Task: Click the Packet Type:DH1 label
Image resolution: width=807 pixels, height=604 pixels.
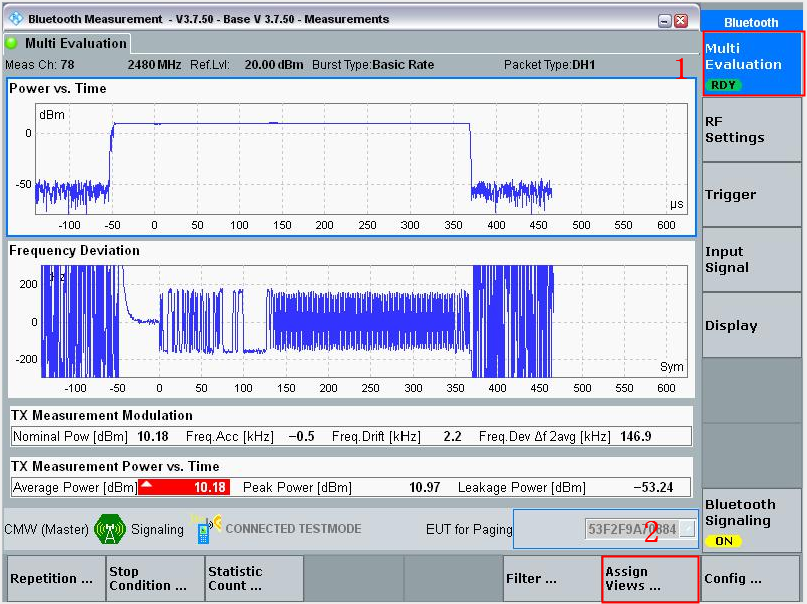Action: click(x=549, y=65)
